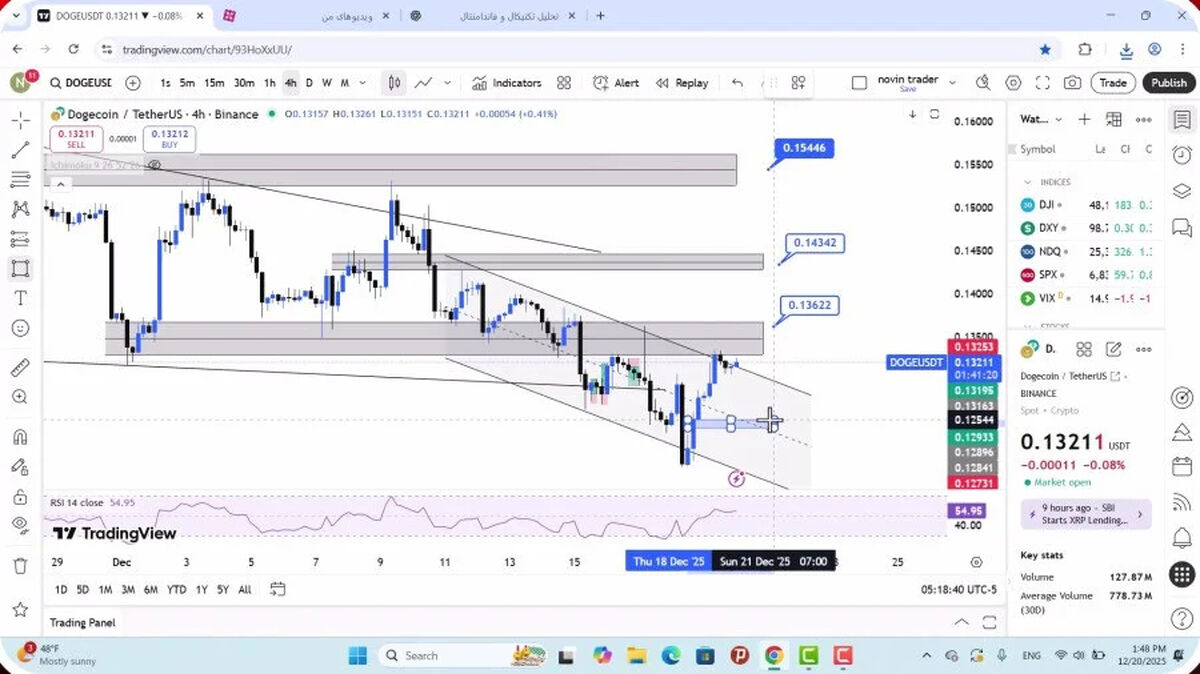Toggle lock all drawings icon

point(20,497)
